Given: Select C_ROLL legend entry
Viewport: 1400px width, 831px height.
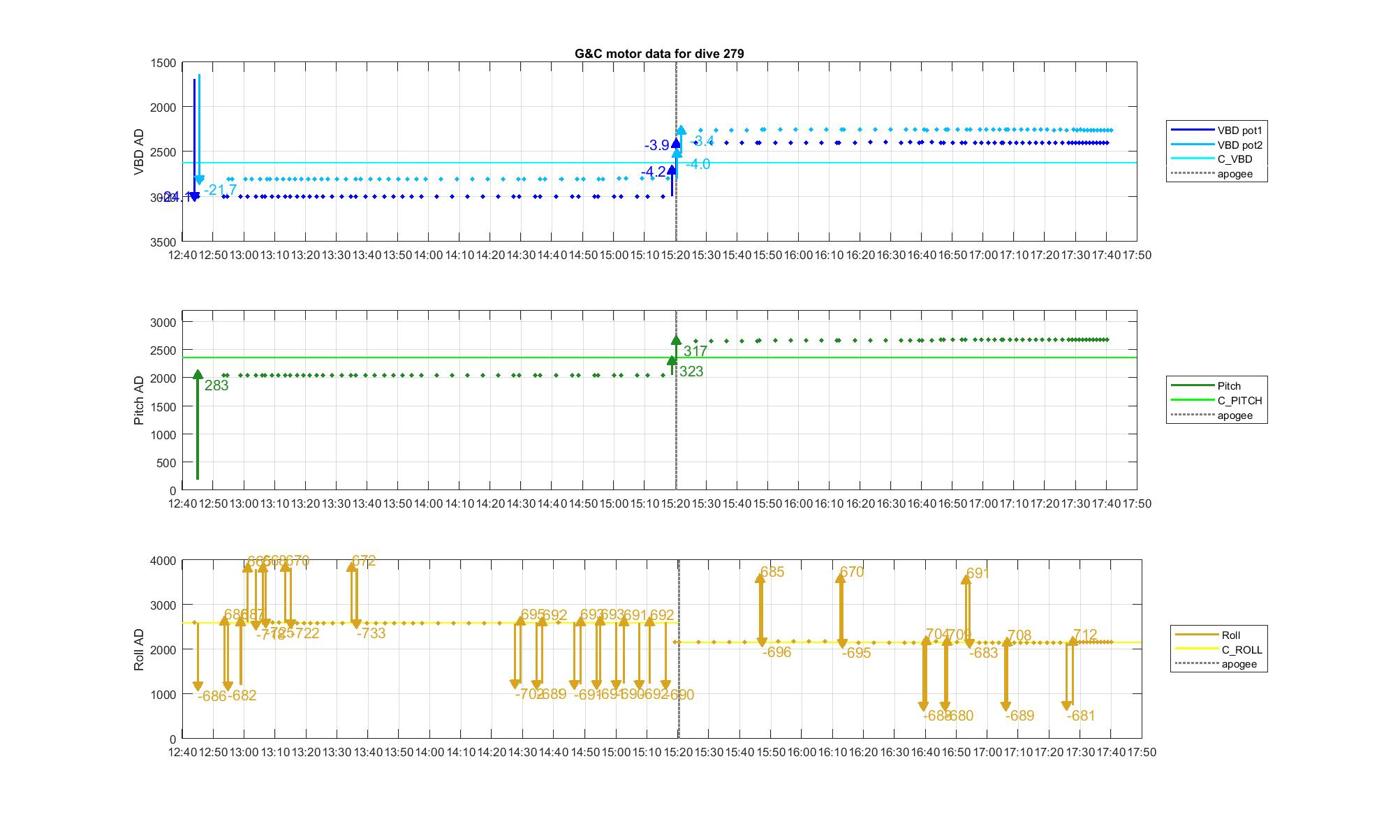Looking at the screenshot, I should click(1218, 650).
